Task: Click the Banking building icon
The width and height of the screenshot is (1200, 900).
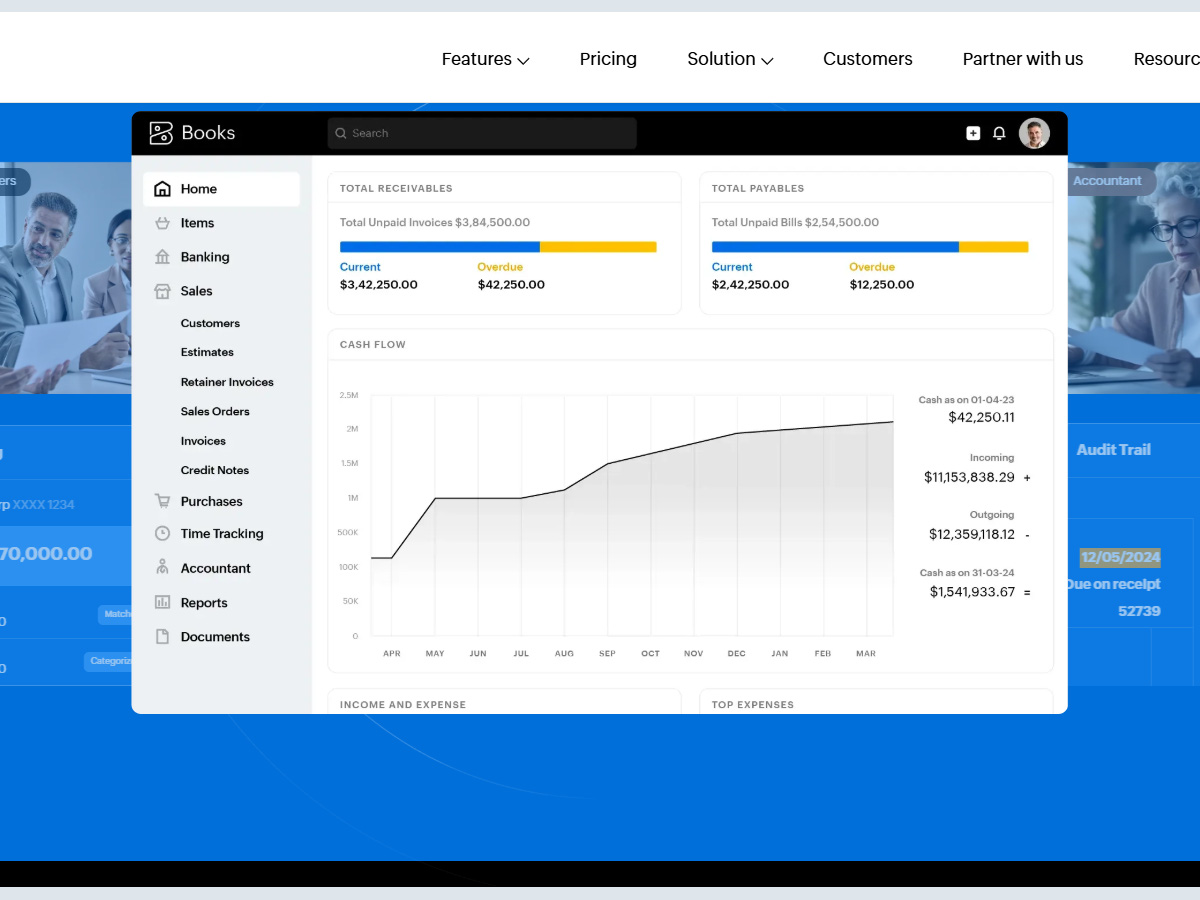Action: coord(162,257)
